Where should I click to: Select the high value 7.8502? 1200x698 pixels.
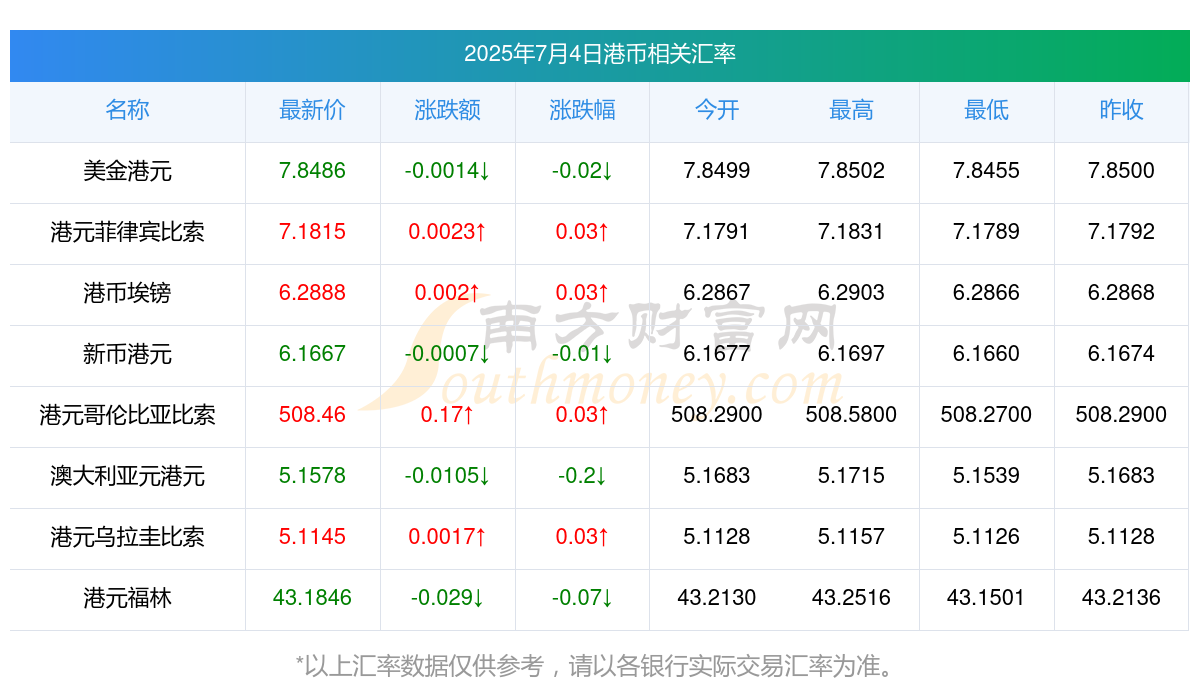point(851,171)
